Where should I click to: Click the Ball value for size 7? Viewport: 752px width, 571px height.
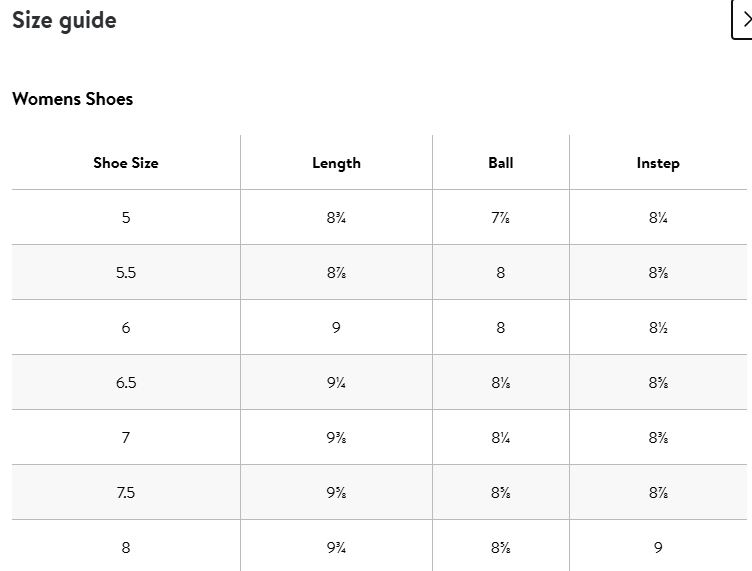tap(501, 438)
